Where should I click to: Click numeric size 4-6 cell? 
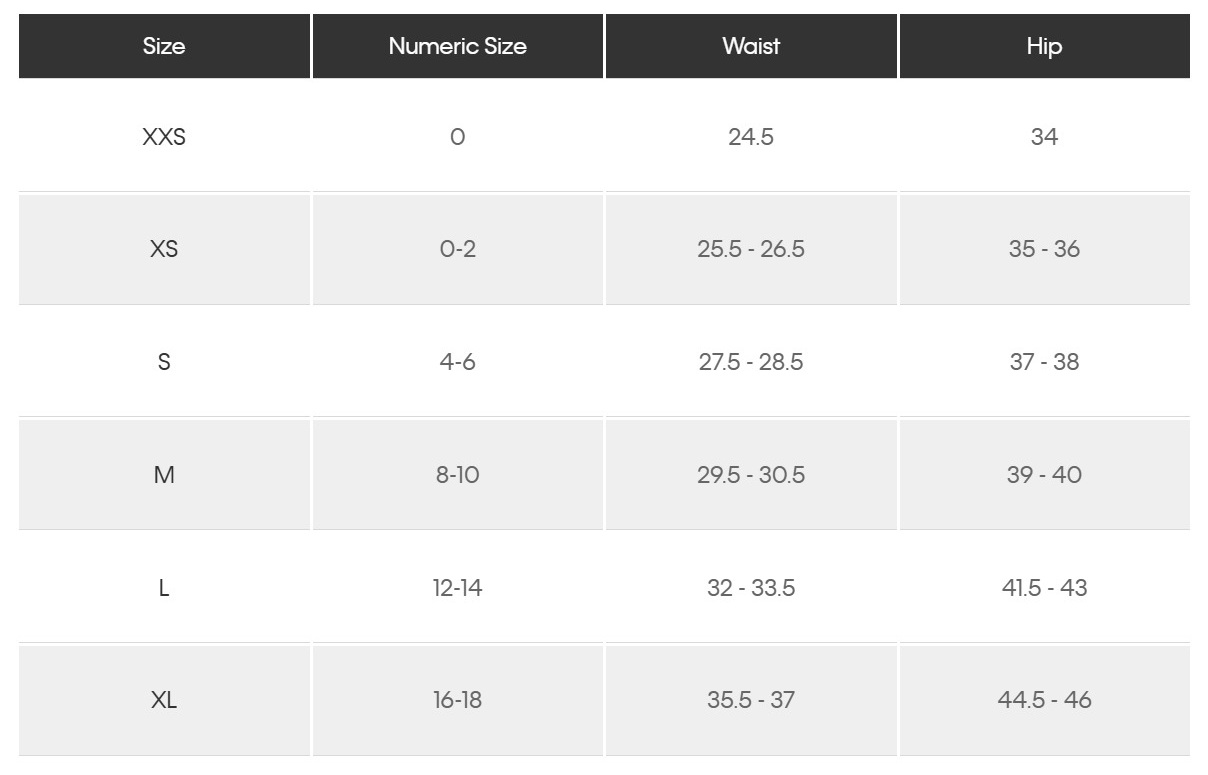[x=457, y=362]
